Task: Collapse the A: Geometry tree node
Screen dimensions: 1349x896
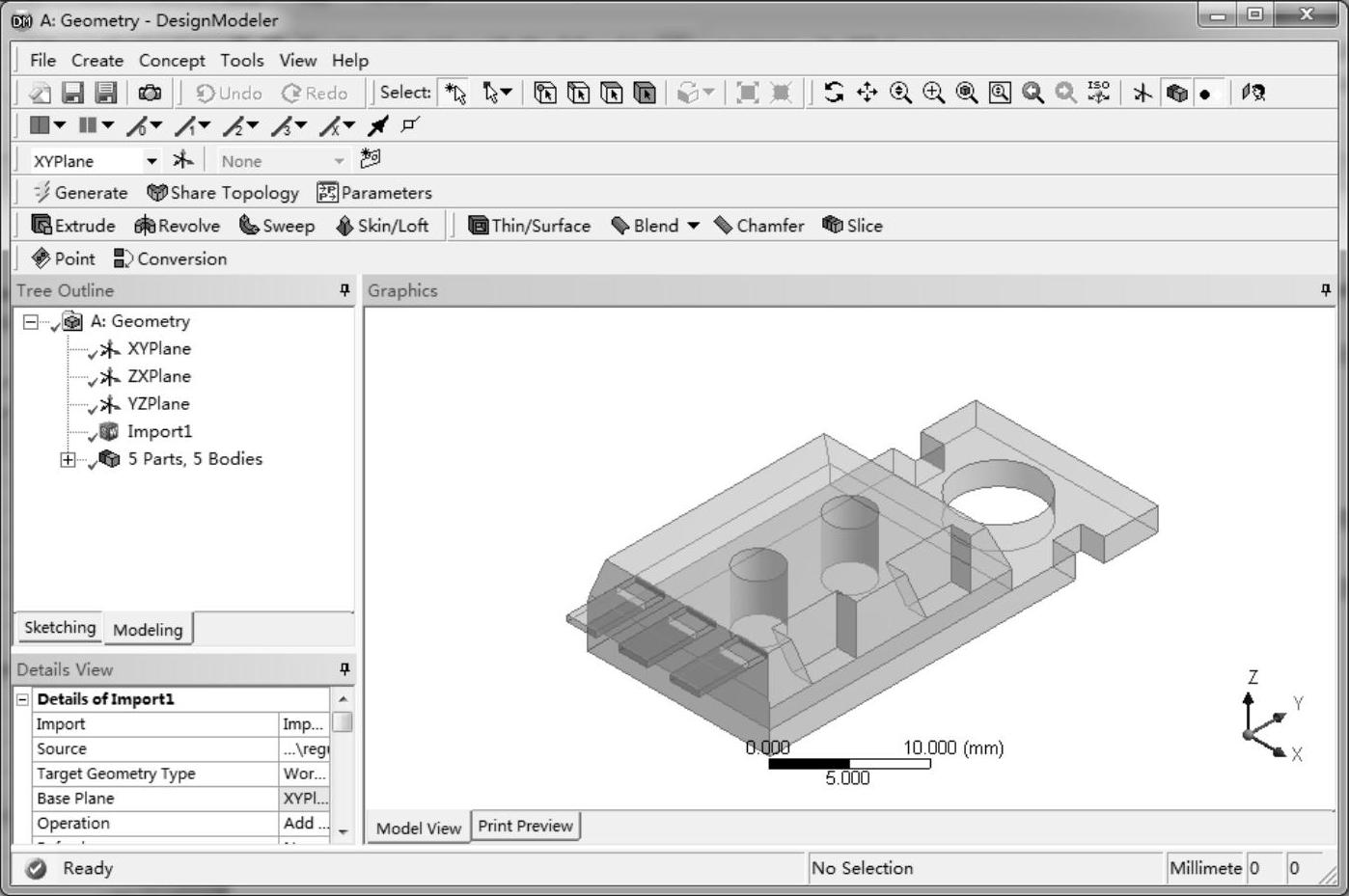Action: 31,322
